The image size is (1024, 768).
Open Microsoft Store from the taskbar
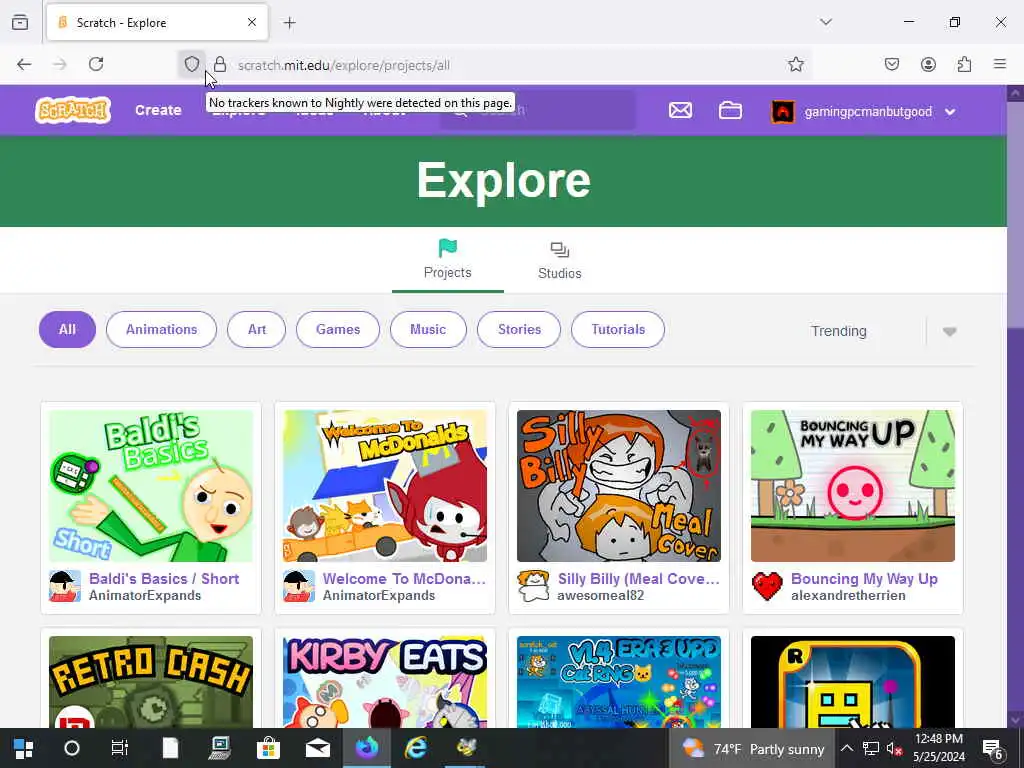coord(268,748)
